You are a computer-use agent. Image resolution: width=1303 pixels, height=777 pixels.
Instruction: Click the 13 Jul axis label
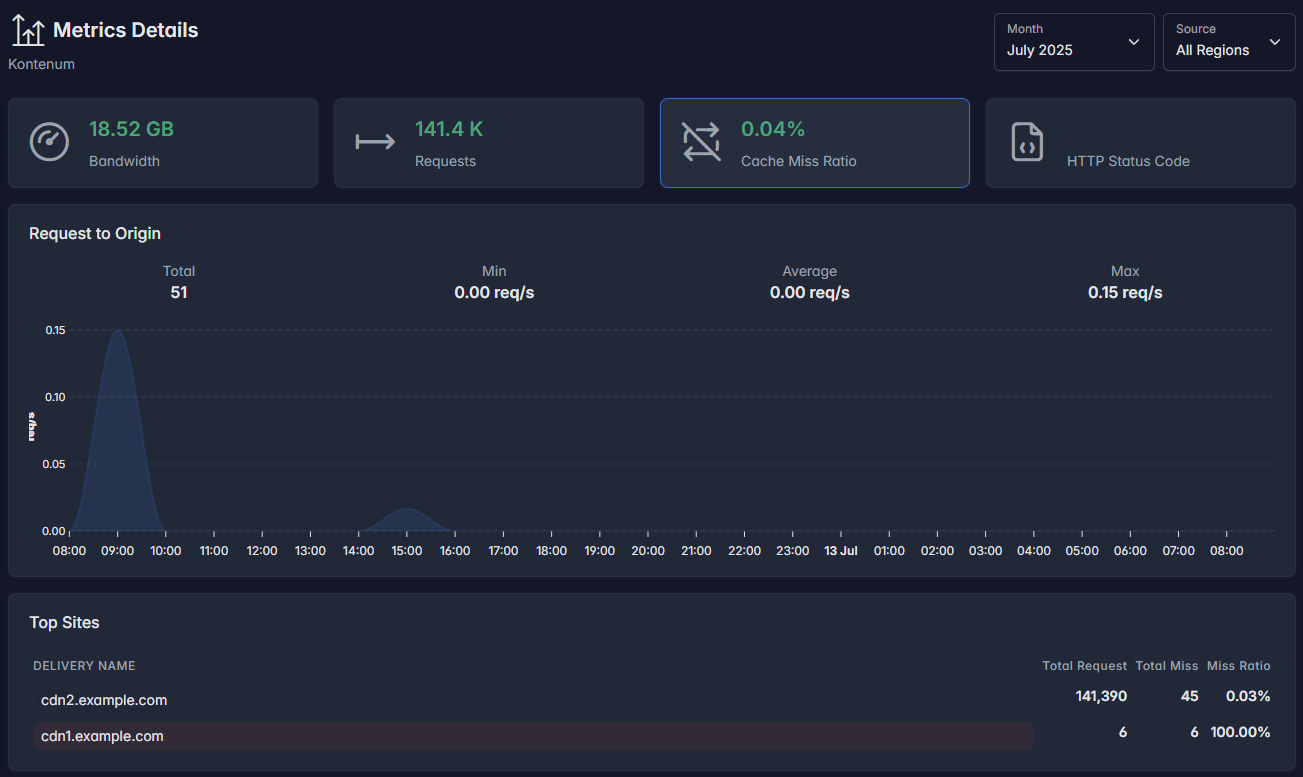[x=841, y=551]
